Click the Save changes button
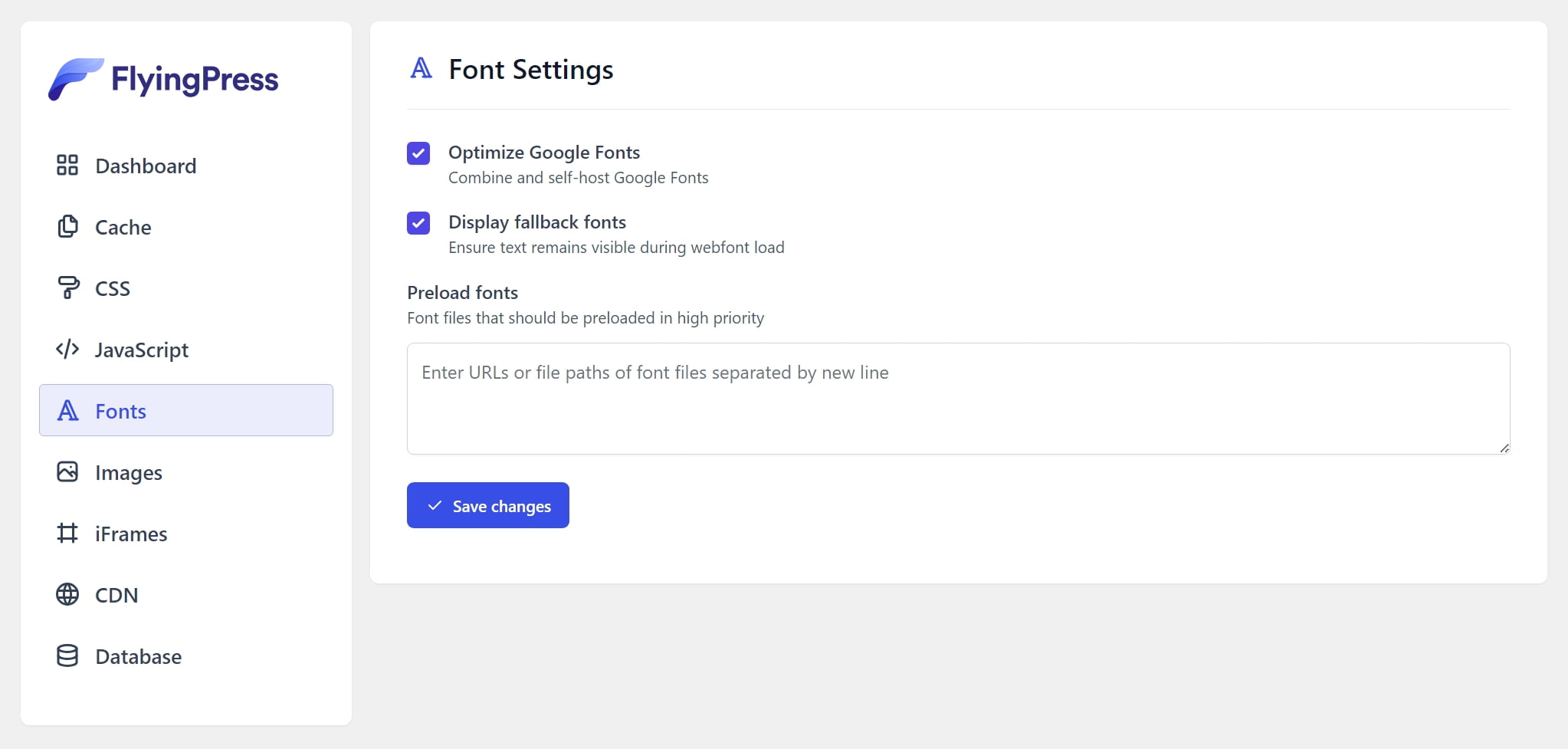Screen dimensions: 1568x749 coord(488,505)
